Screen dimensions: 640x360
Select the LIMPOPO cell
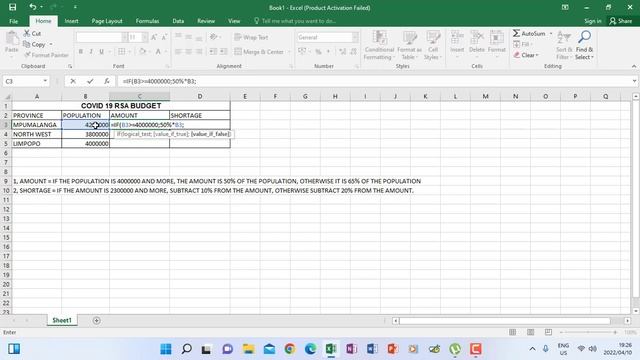(37, 144)
